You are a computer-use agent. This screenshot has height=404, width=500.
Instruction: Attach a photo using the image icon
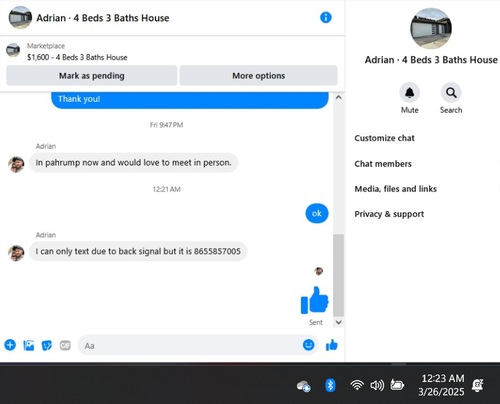pyautogui.click(x=29, y=345)
